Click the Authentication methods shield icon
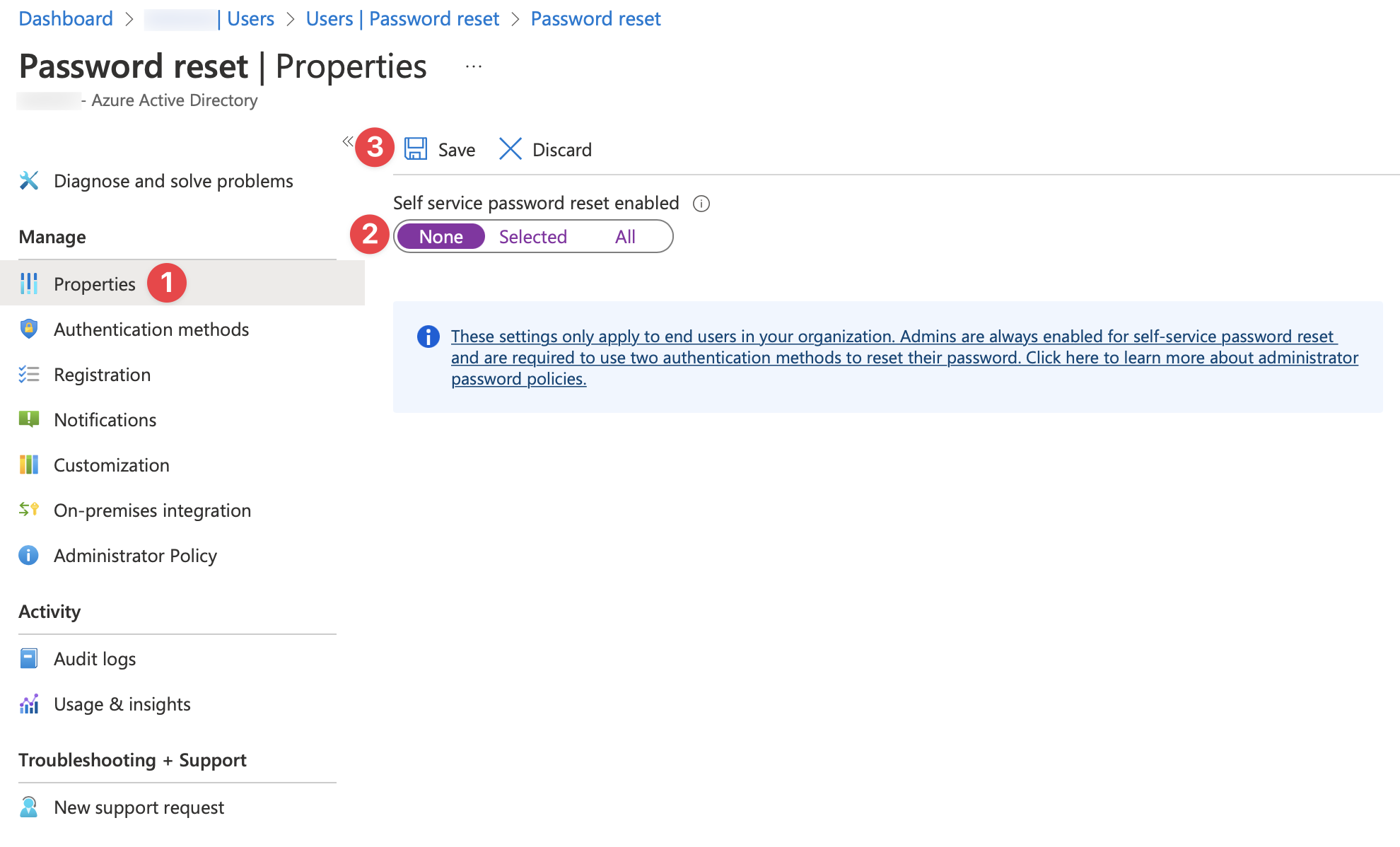The height and width of the screenshot is (847, 1400). (29, 329)
